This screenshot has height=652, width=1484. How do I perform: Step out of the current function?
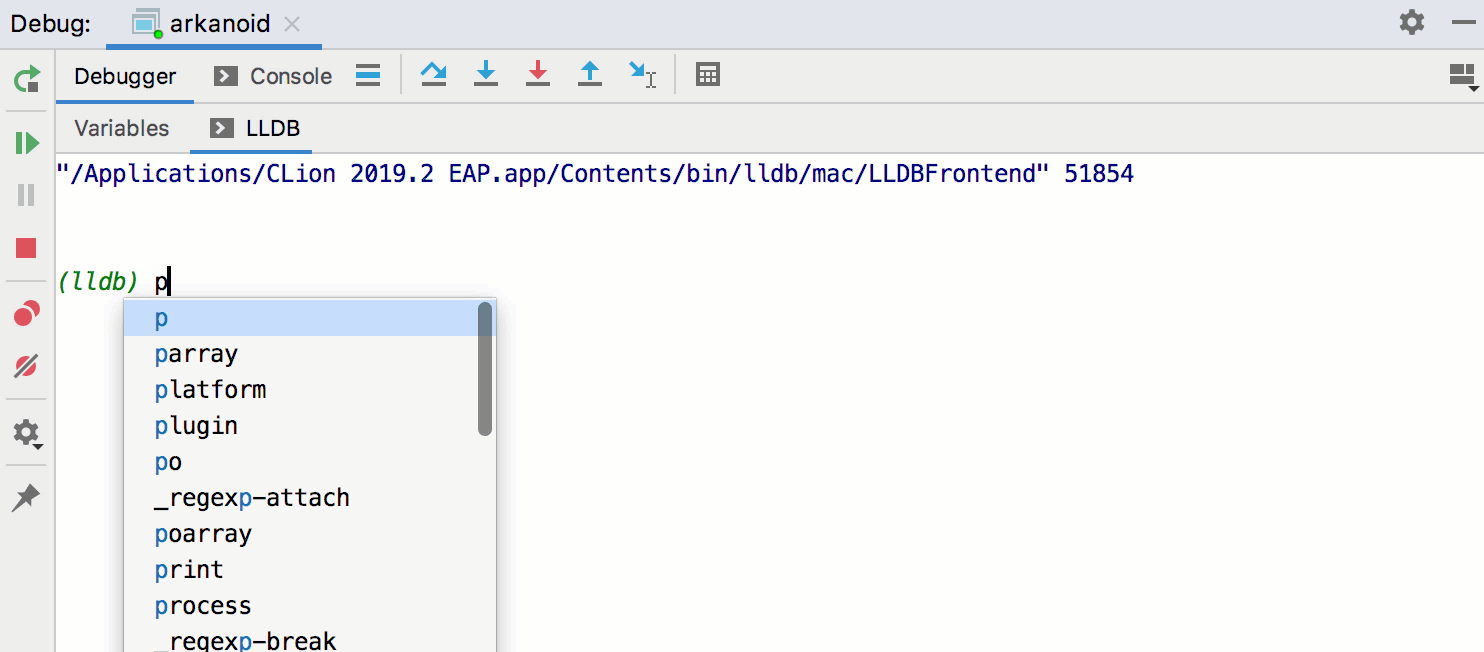tap(590, 74)
